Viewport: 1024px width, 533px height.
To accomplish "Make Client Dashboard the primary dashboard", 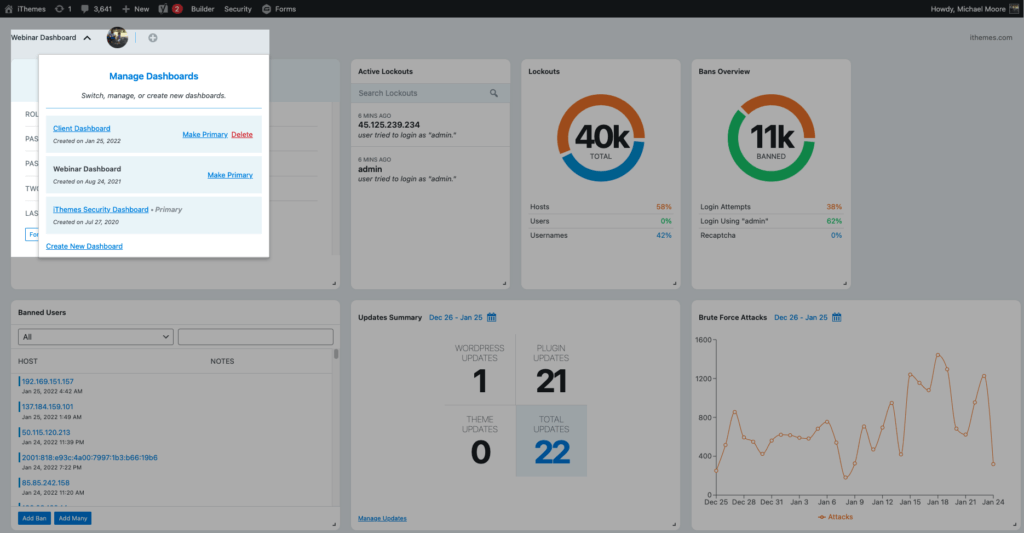I will pos(205,135).
